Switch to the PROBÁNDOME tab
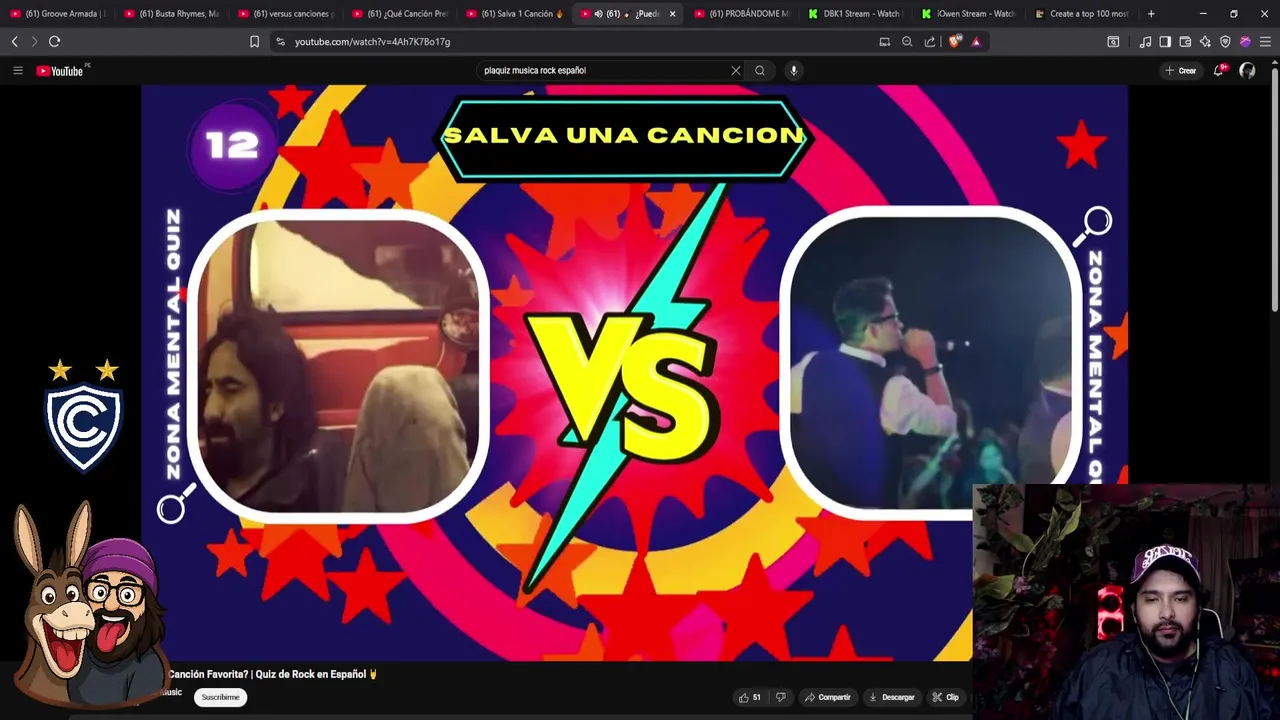Screen dimensions: 1280x720 (742, 14)
